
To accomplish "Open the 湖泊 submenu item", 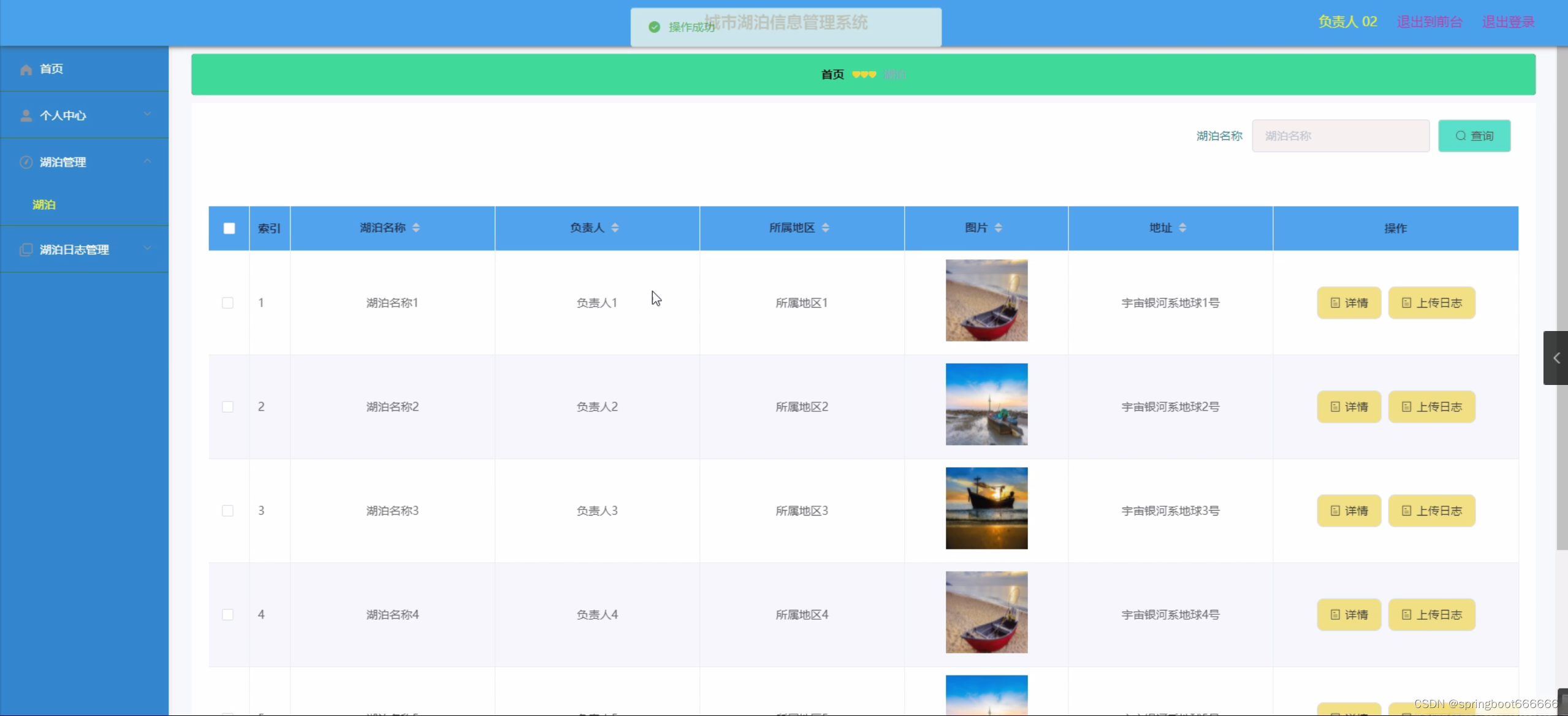I will click(44, 205).
